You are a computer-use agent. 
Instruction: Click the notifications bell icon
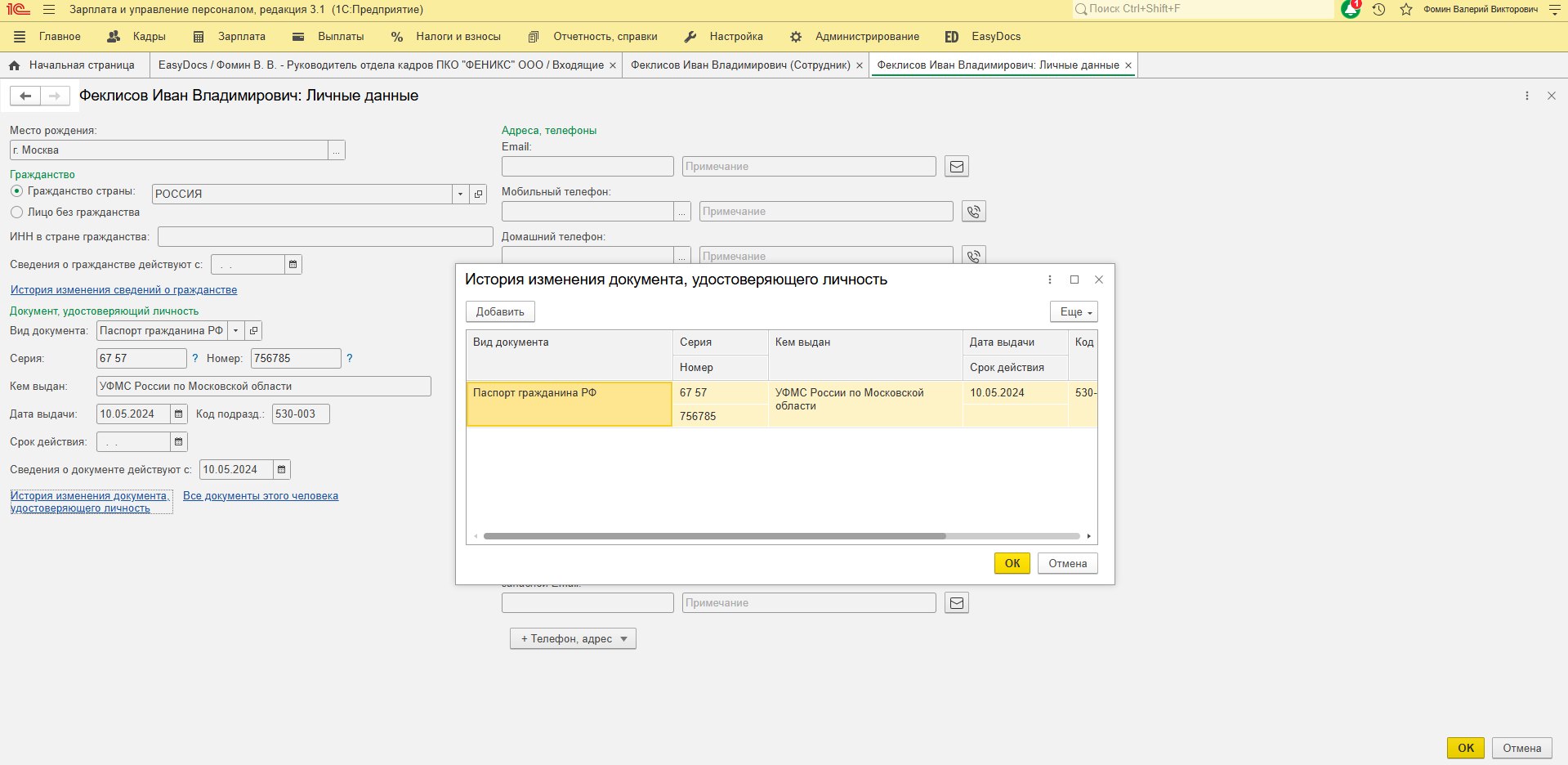[1350, 10]
